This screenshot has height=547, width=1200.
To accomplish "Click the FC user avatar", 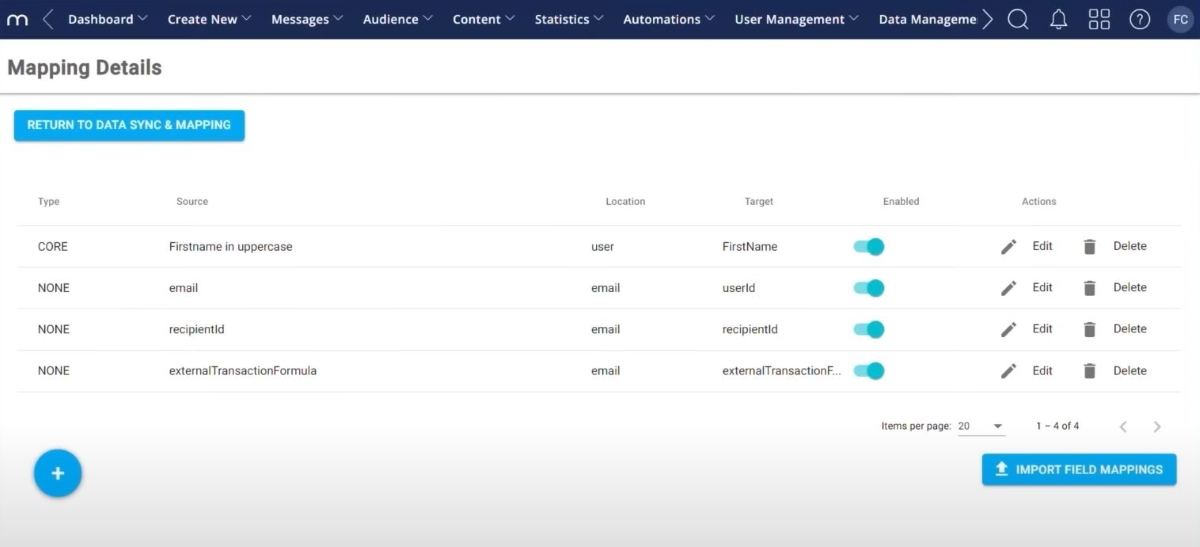I will (1180, 19).
